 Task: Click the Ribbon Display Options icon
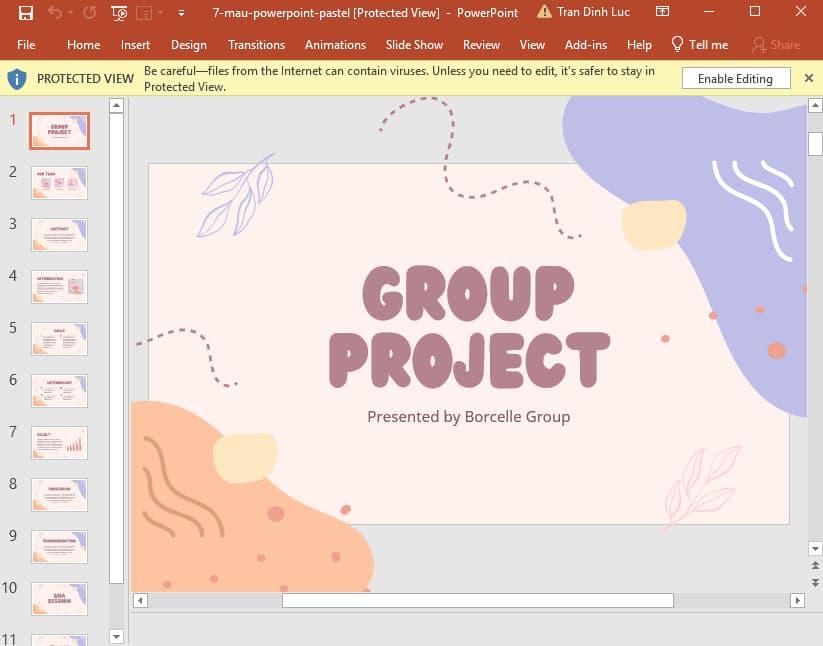(662, 12)
